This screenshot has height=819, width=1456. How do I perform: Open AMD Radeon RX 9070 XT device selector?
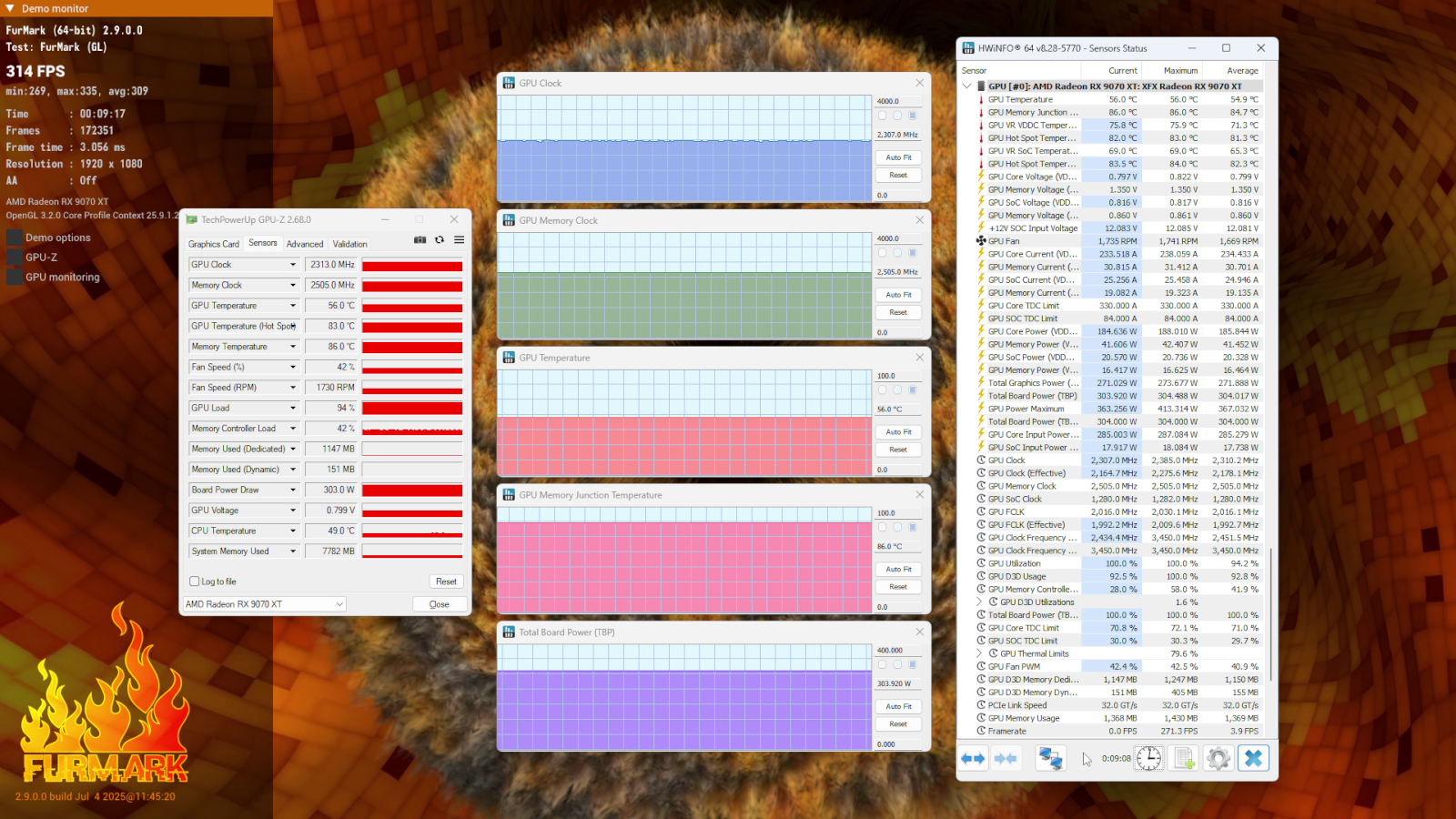[265, 604]
